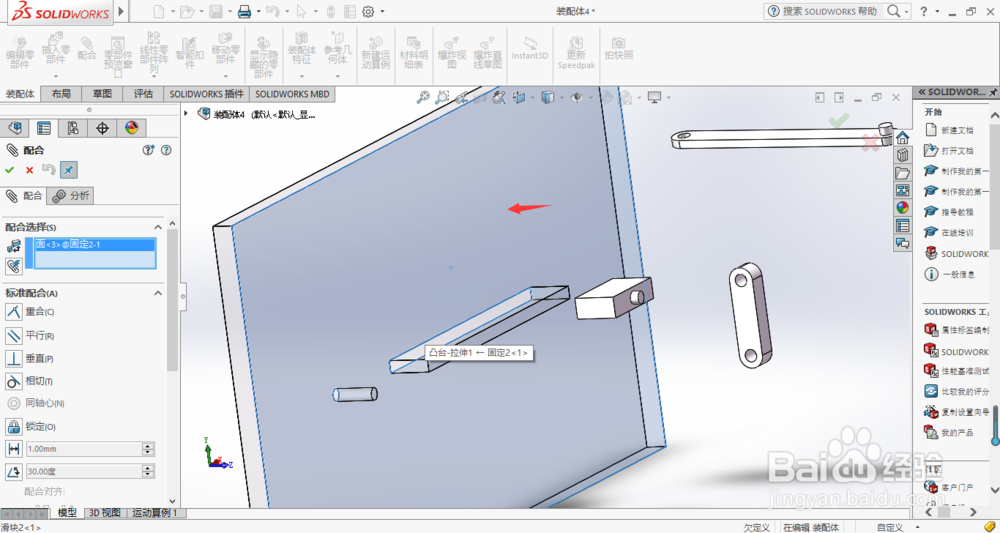The image size is (1000, 533).
Task: Click 打开文档 in the resources pane
Action: click(x=957, y=151)
